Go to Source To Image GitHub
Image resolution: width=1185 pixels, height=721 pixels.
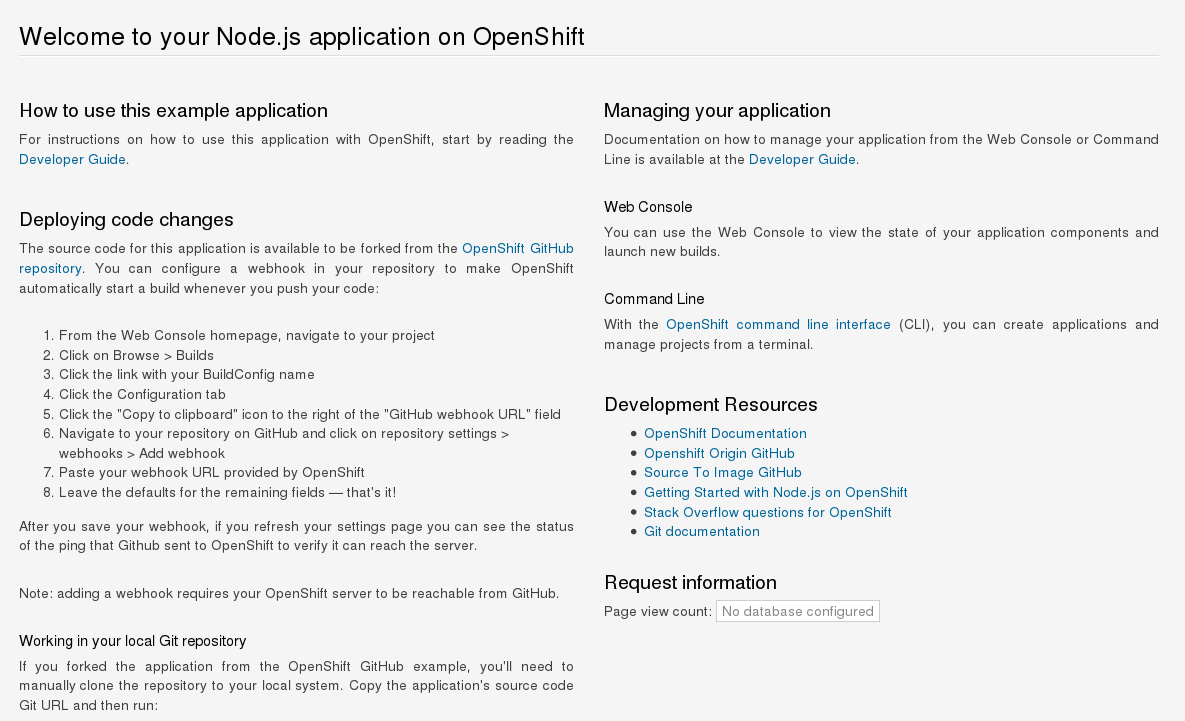(722, 472)
